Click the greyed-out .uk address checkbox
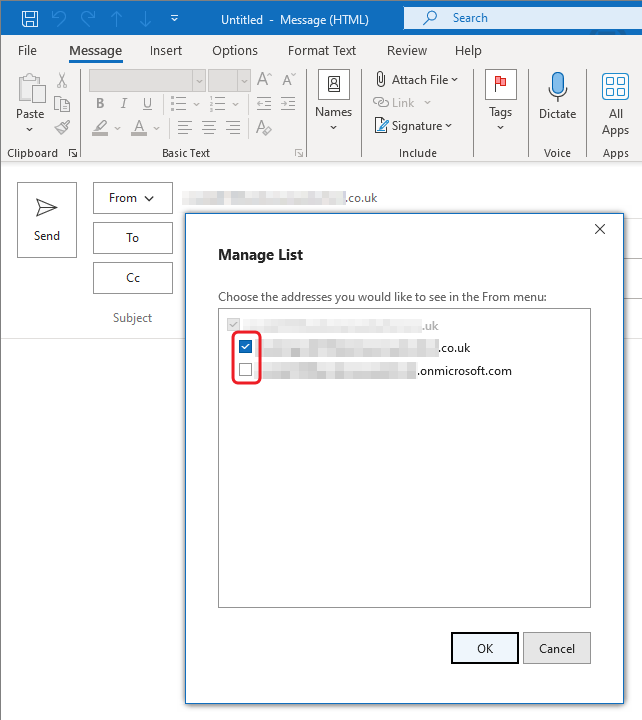The image size is (642, 720). click(233, 325)
